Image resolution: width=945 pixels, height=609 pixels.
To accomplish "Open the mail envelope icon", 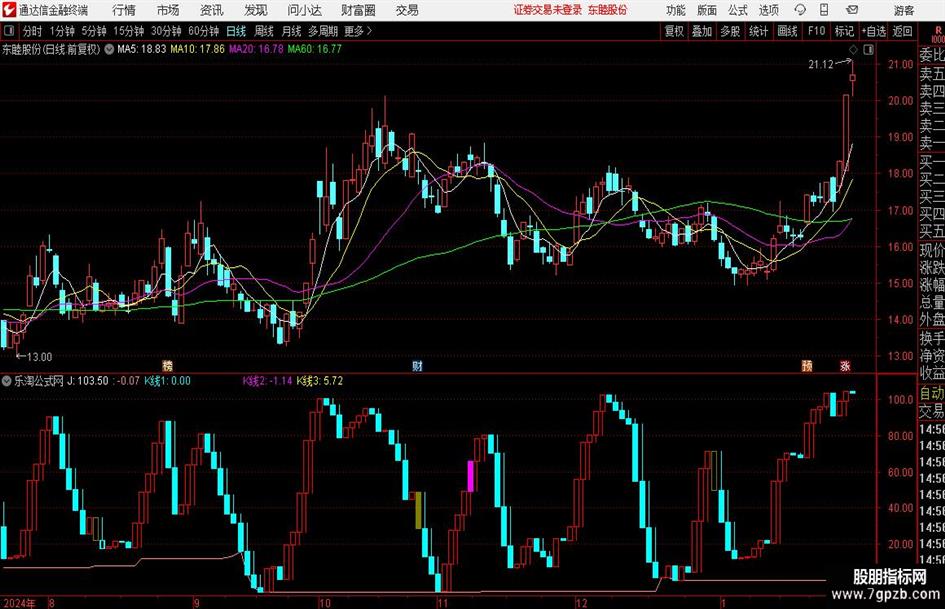I will (x=852, y=10).
